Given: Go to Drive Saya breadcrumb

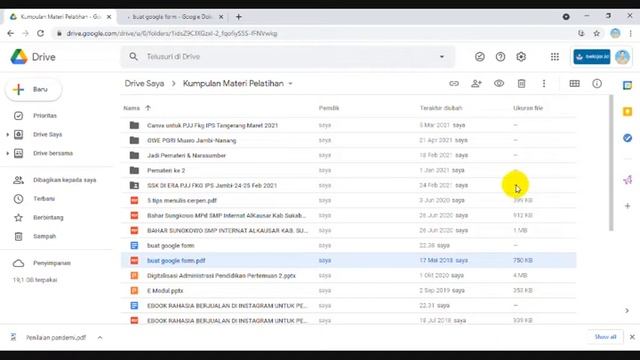Looking at the screenshot, I should click(144, 83).
